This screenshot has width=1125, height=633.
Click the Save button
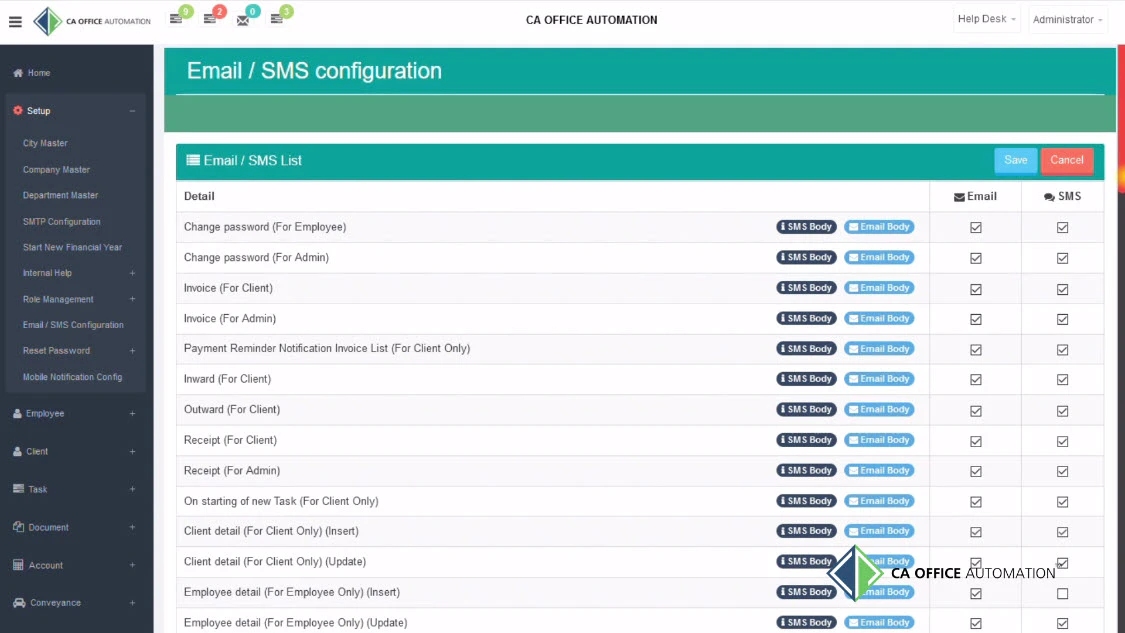click(1015, 160)
